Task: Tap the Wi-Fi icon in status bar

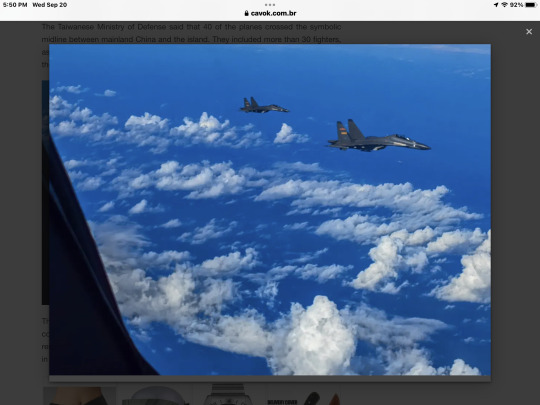Action: pos(505,5)
